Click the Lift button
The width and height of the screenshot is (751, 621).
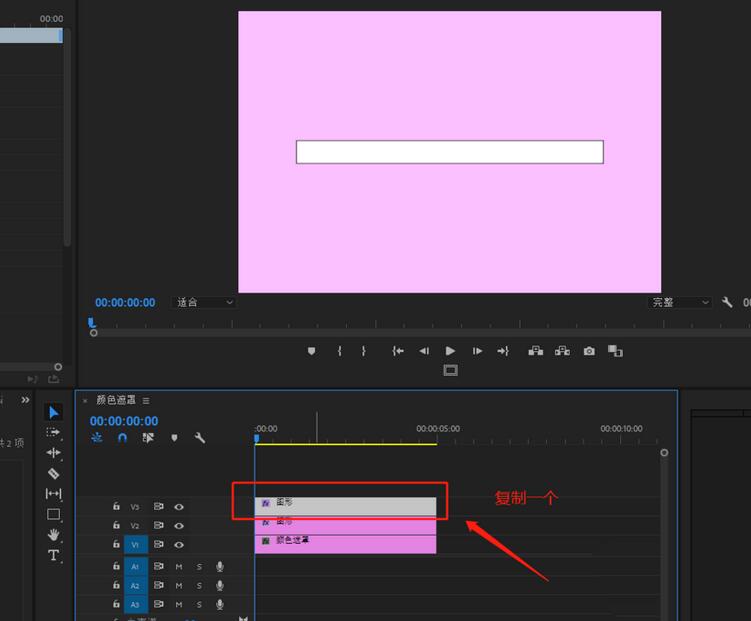coord(535,351)
